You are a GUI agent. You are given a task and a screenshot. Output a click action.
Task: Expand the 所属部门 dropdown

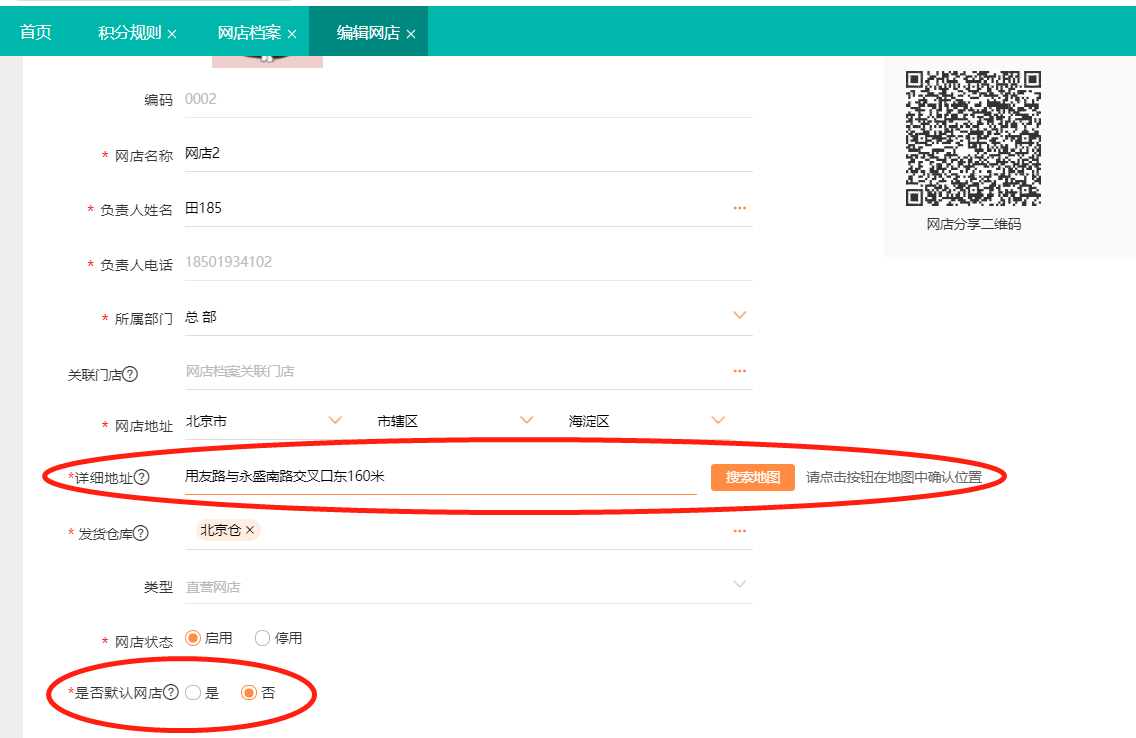click(739, 316)
